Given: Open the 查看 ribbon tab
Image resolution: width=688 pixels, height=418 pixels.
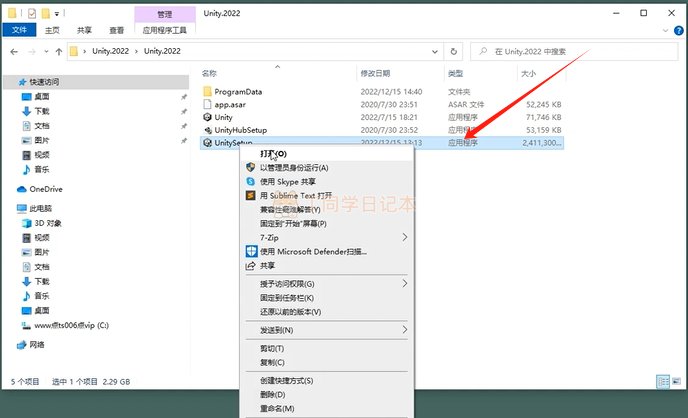Looking at the screenshot, I should click(x=116, y=30).
